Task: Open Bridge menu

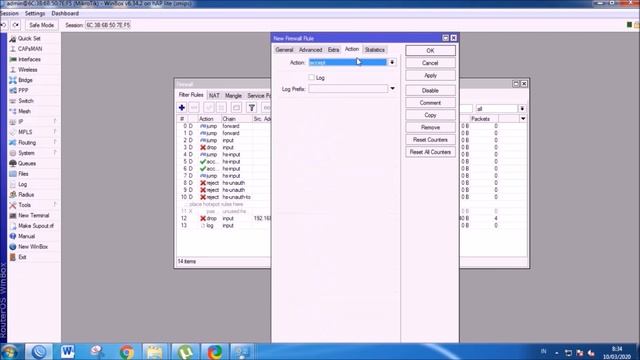Action: coord(25,80)
